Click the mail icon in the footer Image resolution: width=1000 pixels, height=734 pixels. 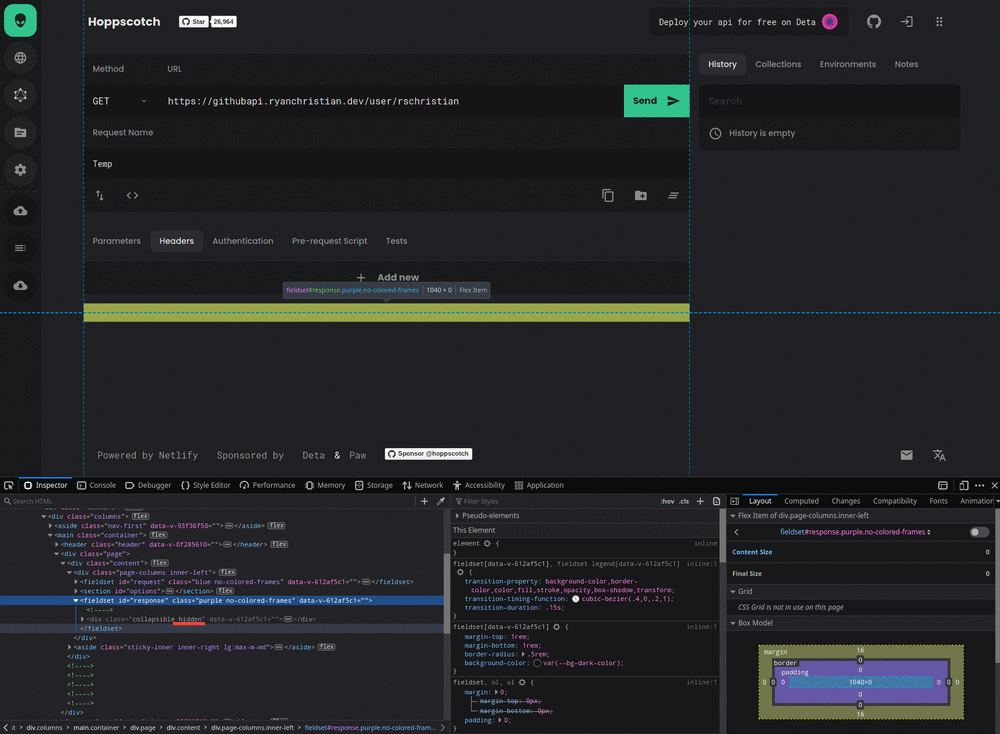pyautogui.click(x=906, y=455)
